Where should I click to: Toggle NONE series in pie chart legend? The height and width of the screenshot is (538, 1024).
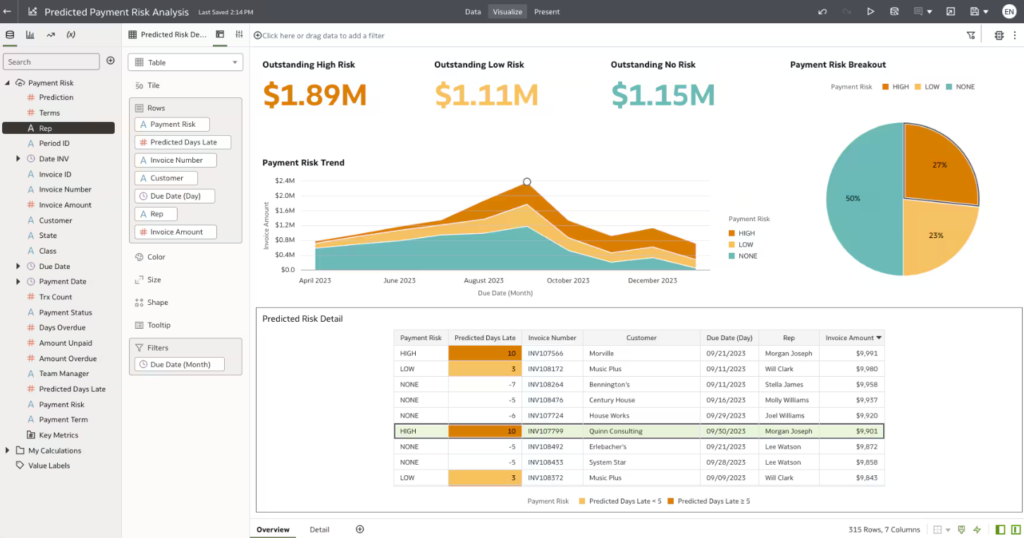[959, 87]
